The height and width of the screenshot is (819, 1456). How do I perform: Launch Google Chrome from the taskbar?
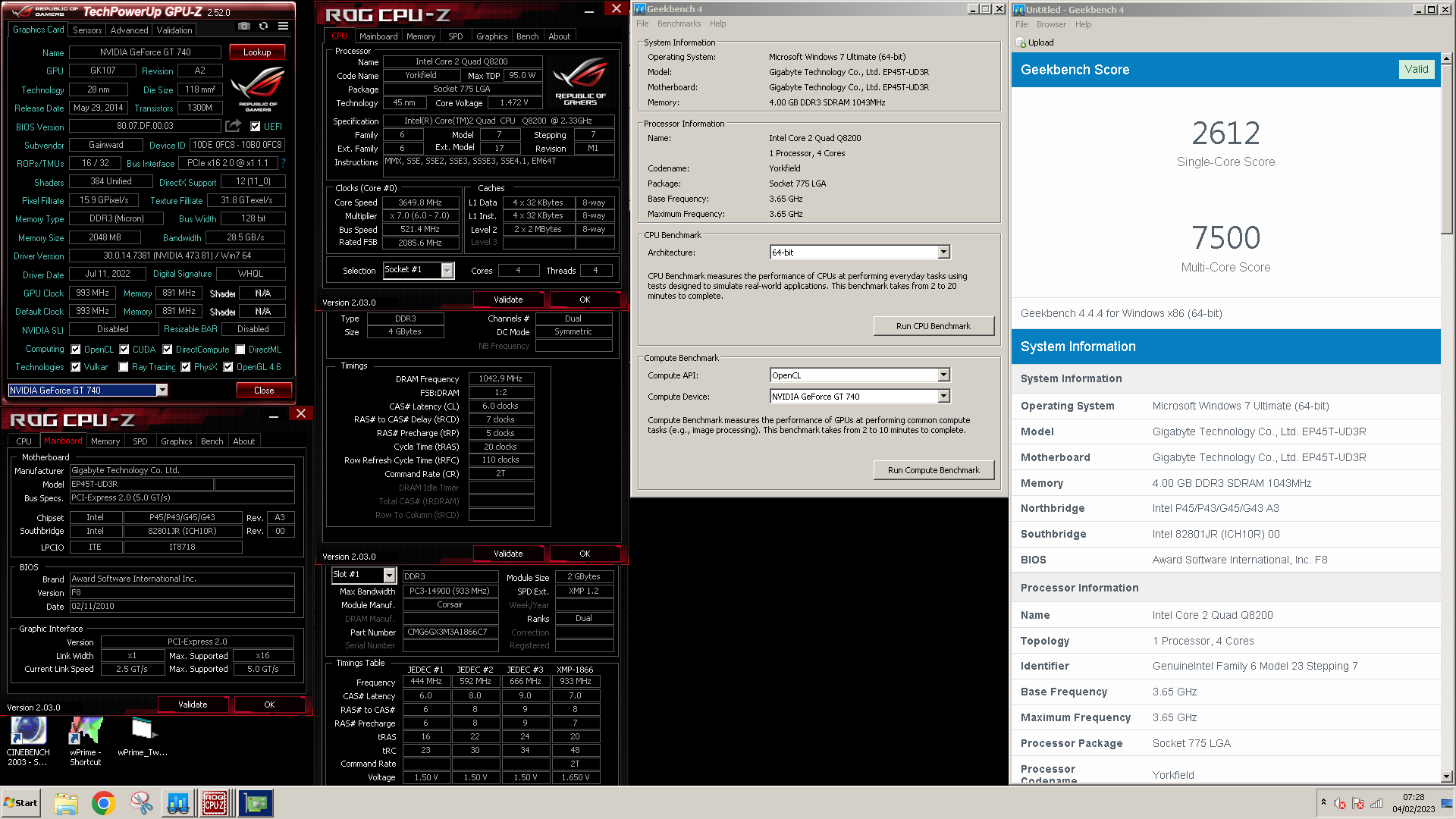pos(103,803)
